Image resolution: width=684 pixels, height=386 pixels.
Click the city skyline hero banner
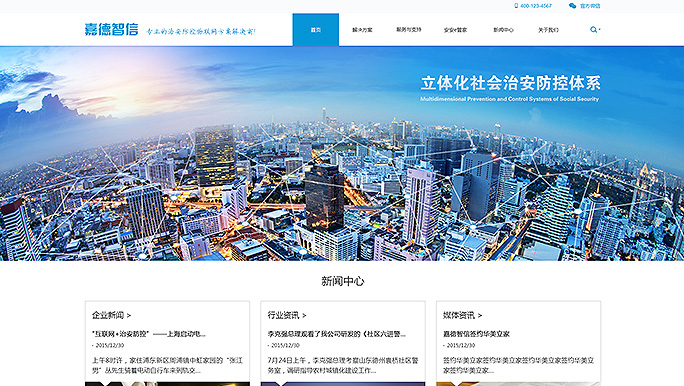pyautogui.click(x=342, y=154)
